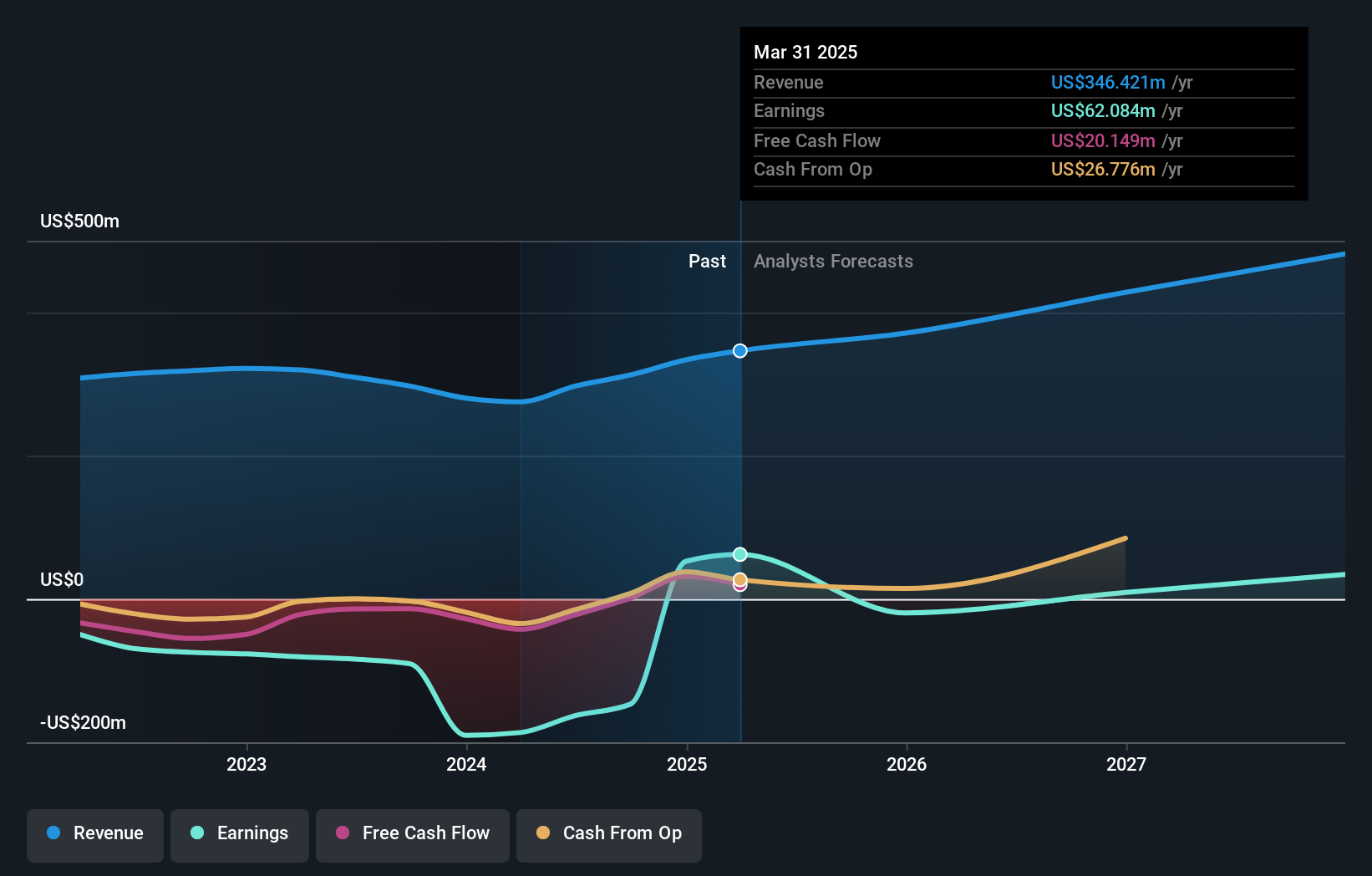The image size is (1372, 876).
Task: Click the Revenue row label in tooltip
Action: pyautogui.click(x=789, y=83)
